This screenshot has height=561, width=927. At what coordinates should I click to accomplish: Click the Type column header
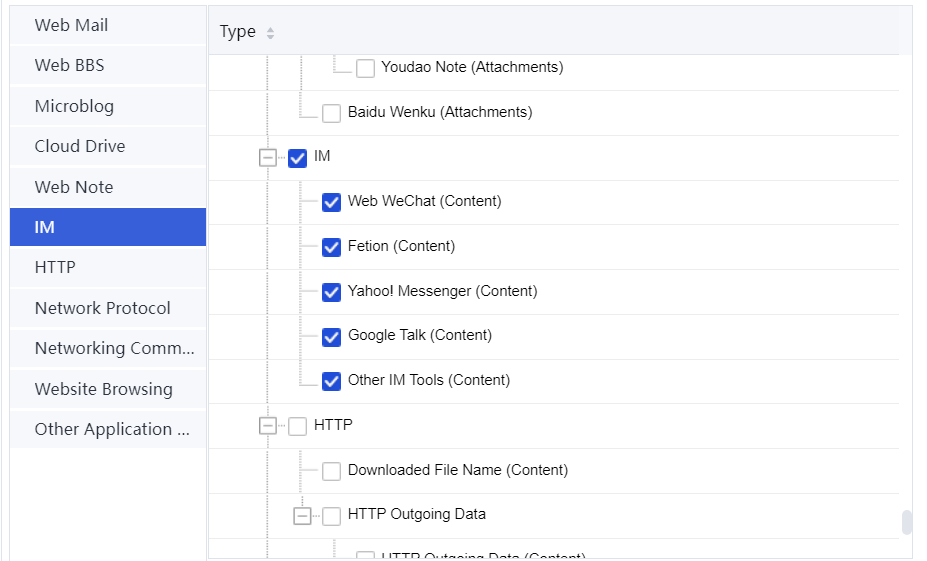(x=238, y=32)
